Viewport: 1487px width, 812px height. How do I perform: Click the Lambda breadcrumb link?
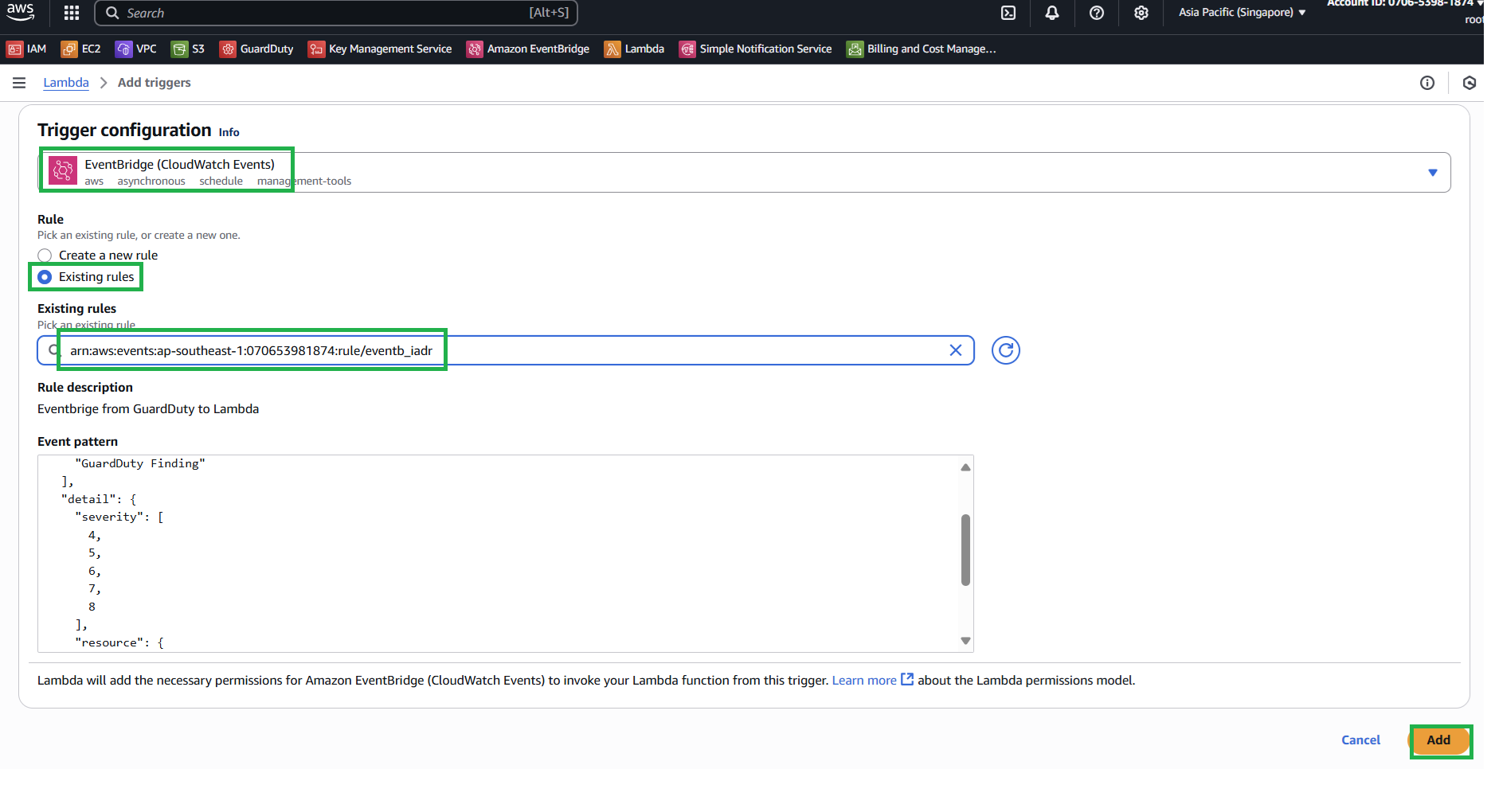(66, 83)
